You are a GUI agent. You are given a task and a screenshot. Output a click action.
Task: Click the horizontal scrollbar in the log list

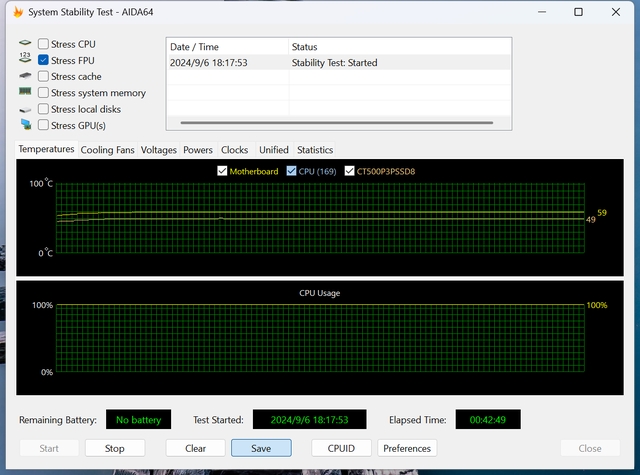[337, 122]
